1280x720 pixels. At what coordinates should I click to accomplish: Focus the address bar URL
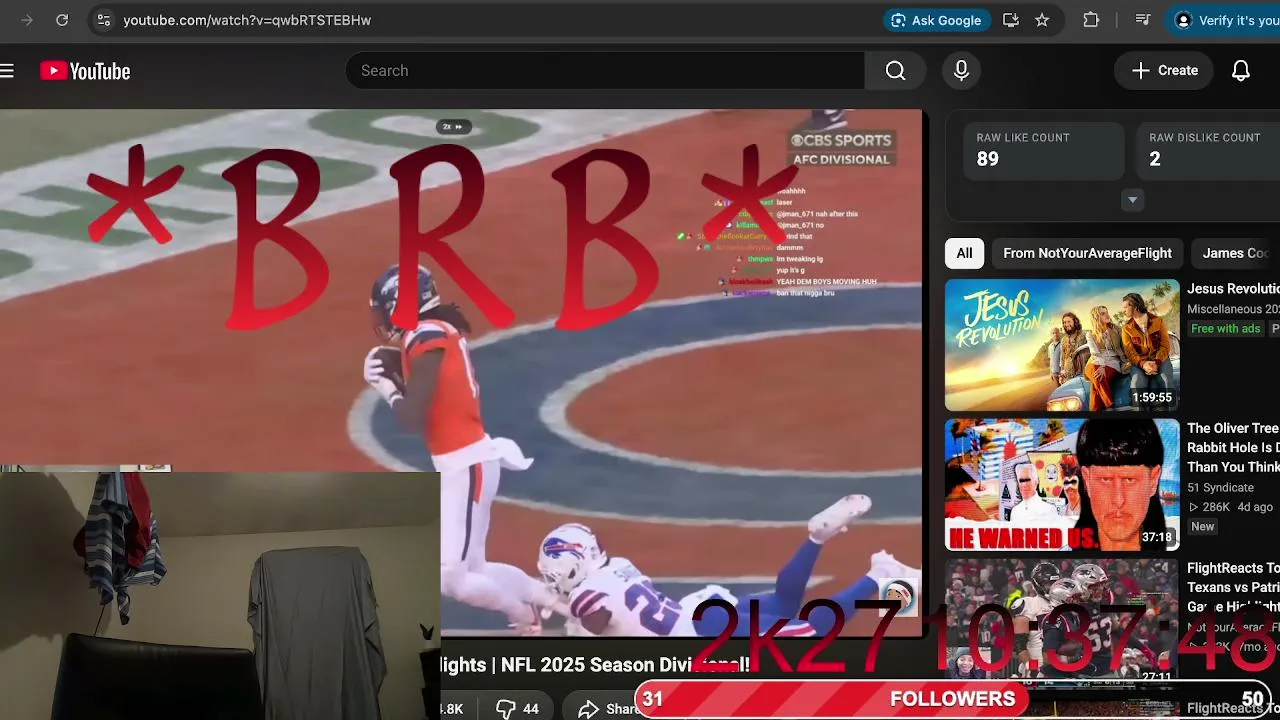point(247,20)
